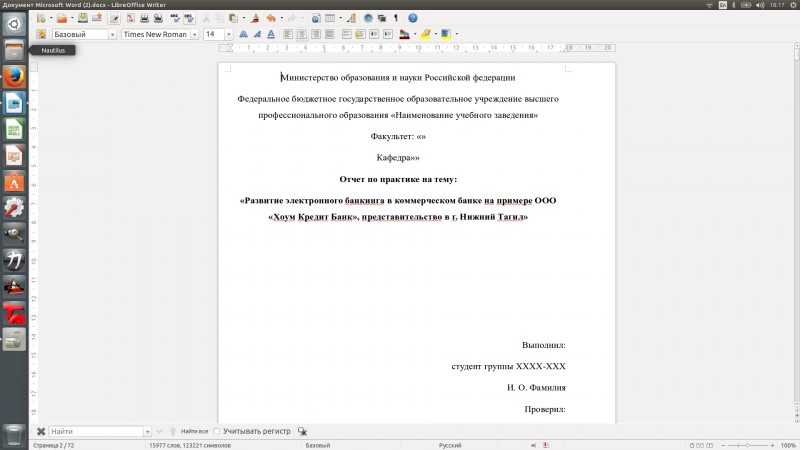Open Print Preview icon

[158, 18]
